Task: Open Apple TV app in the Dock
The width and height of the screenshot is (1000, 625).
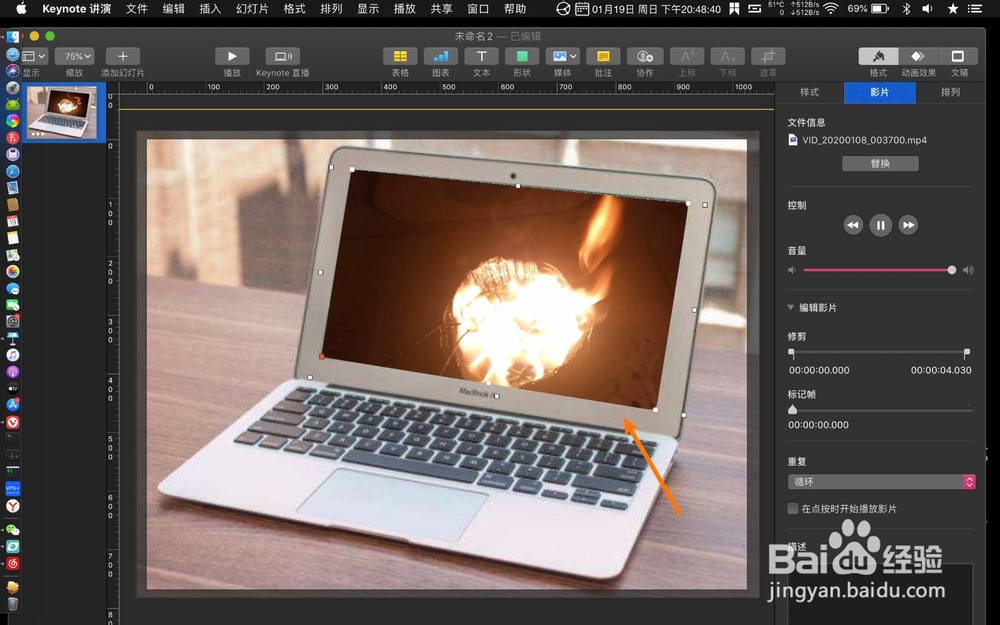Action: pos(13,388)
